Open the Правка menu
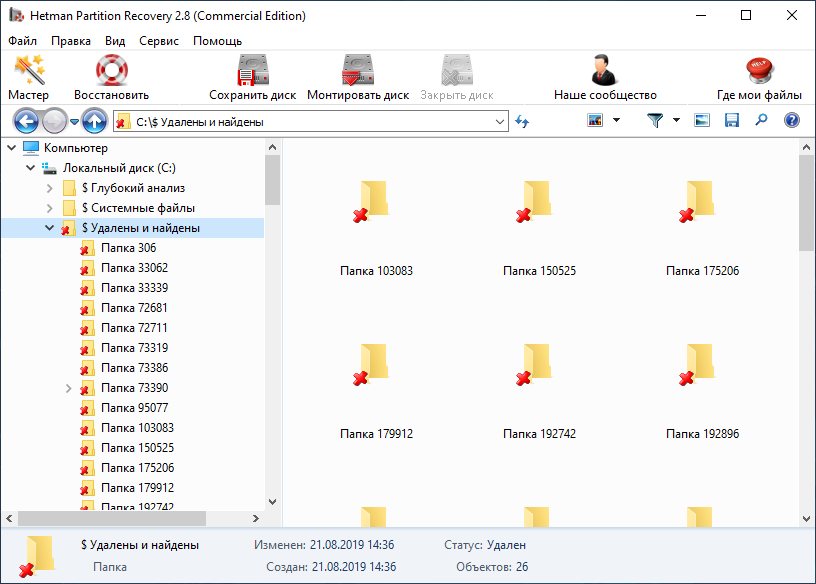816x584 pixels. (x=71, y=41)
